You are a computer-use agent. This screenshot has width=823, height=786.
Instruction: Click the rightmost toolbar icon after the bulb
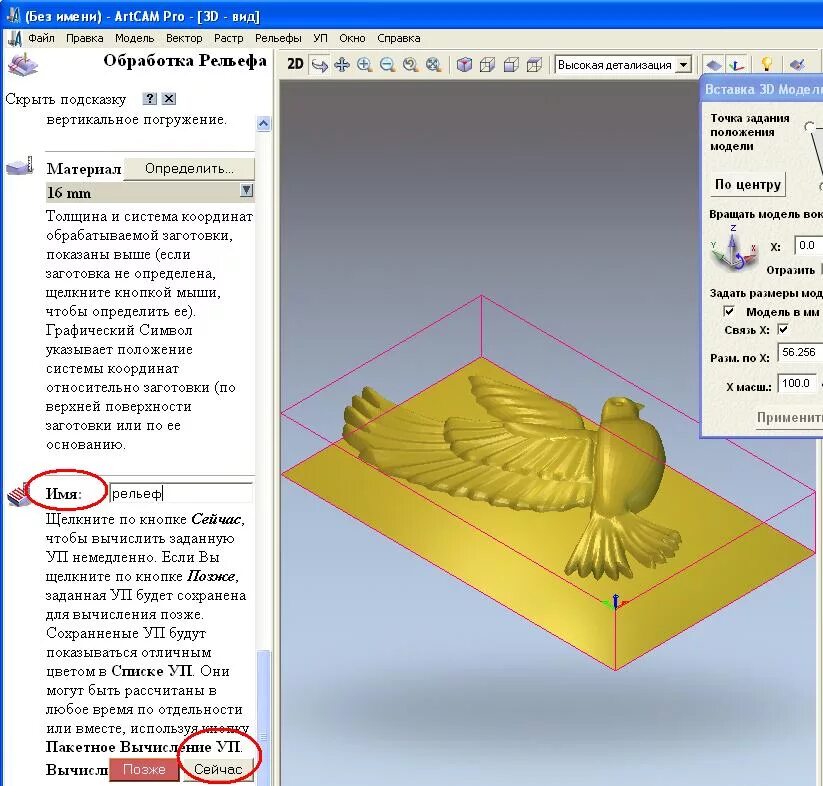(797, 65)
